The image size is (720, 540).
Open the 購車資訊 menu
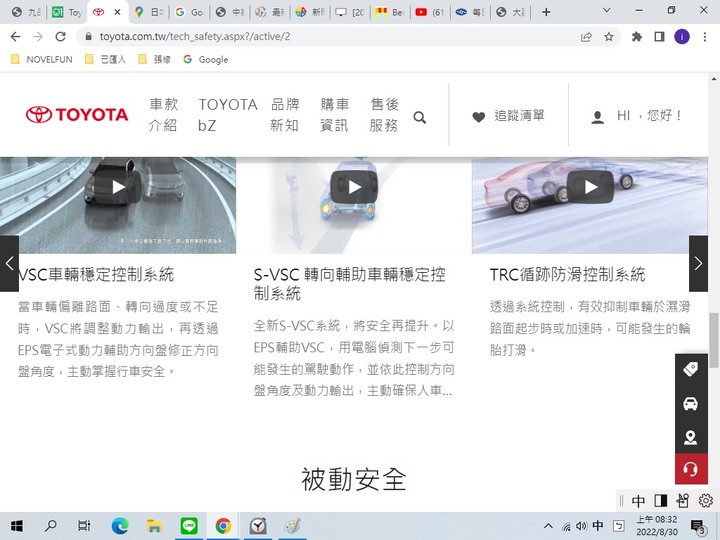coord(335,115)
